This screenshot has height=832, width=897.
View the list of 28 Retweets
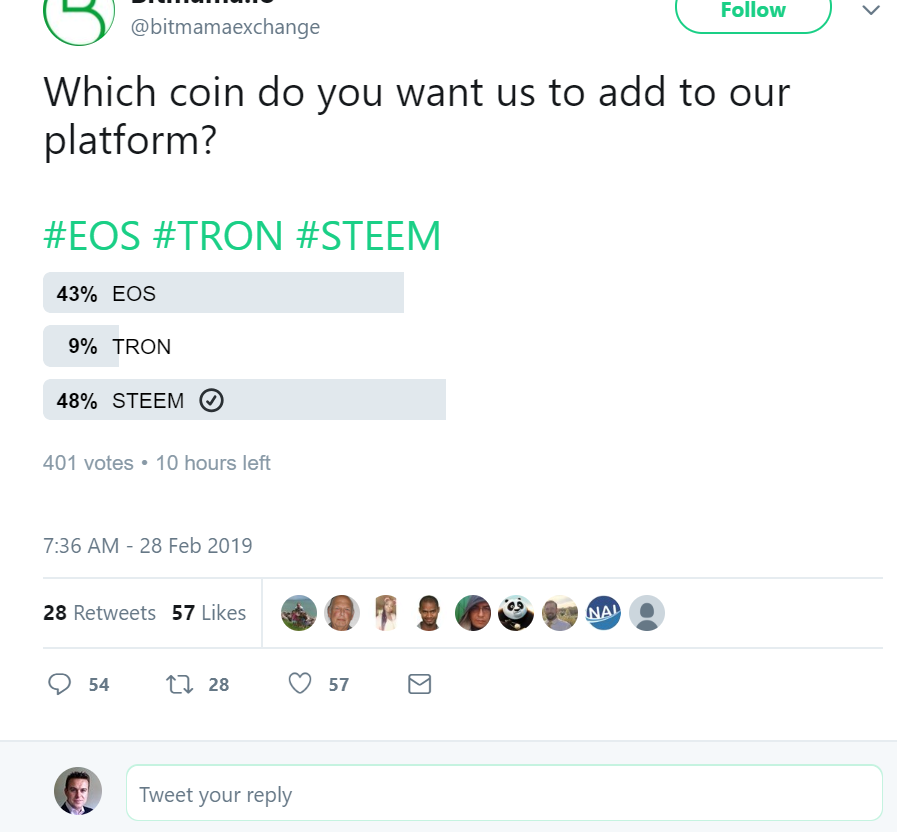pyautogui.click(x=99, y=613)
